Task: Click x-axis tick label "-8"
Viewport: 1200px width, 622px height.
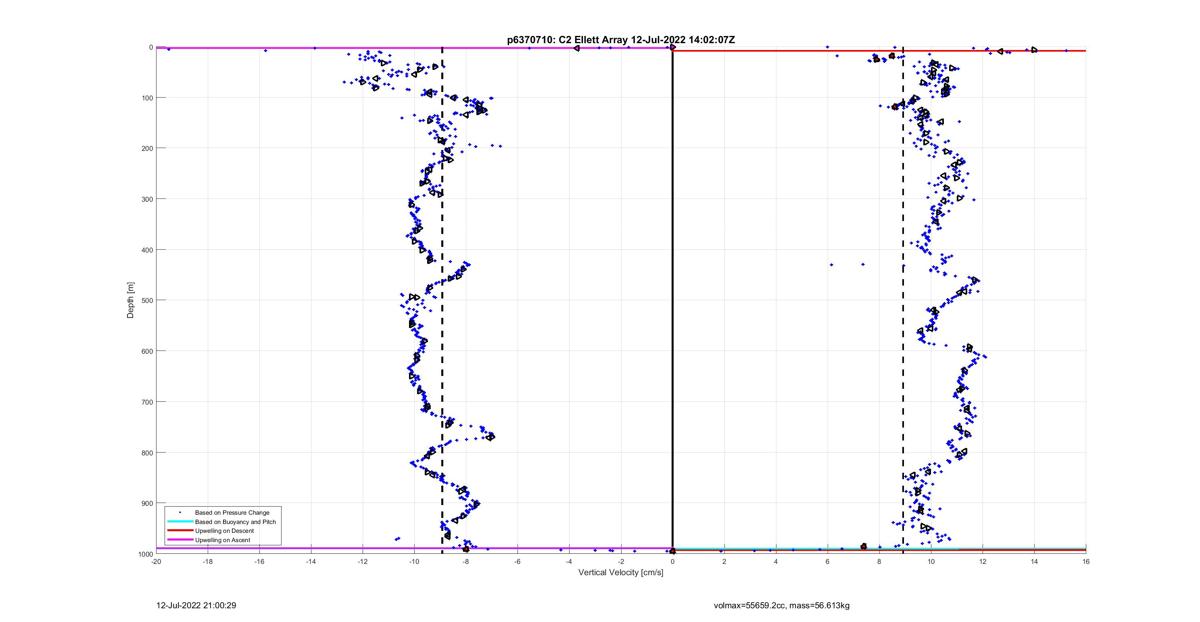Action: click(466, 562)
